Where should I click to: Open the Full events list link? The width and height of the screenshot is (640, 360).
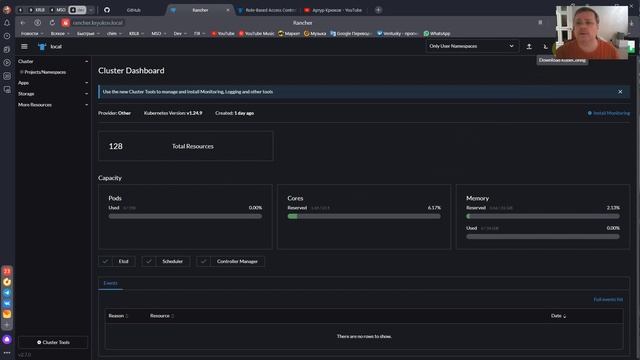click(608, 300)
